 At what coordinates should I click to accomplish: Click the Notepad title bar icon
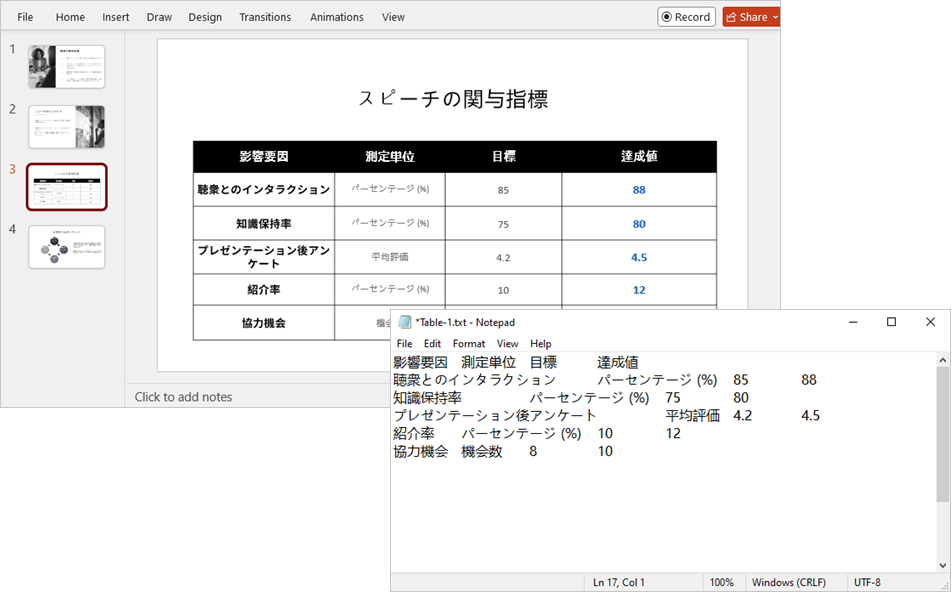click(404, 322)
